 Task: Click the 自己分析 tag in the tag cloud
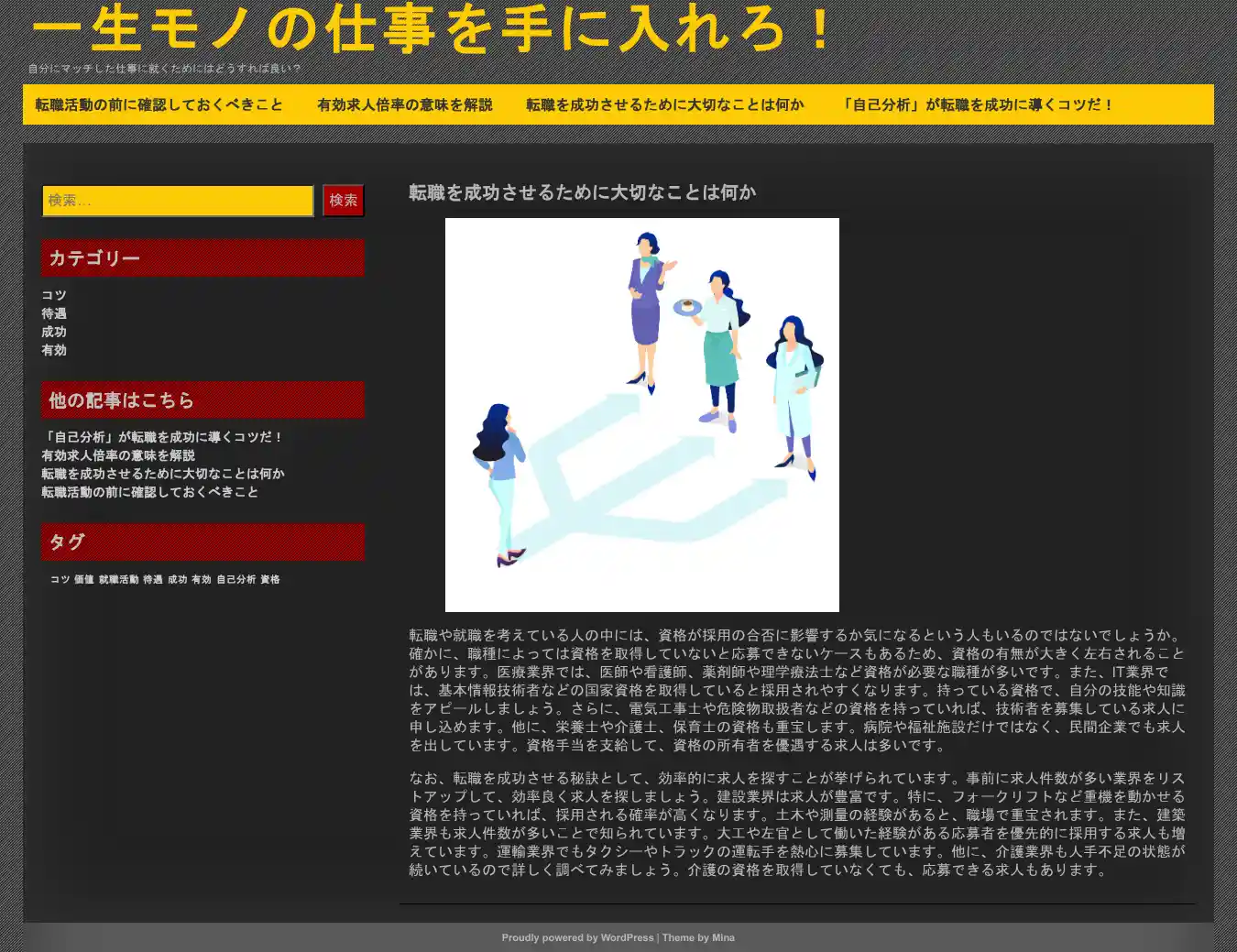(235, 579)
